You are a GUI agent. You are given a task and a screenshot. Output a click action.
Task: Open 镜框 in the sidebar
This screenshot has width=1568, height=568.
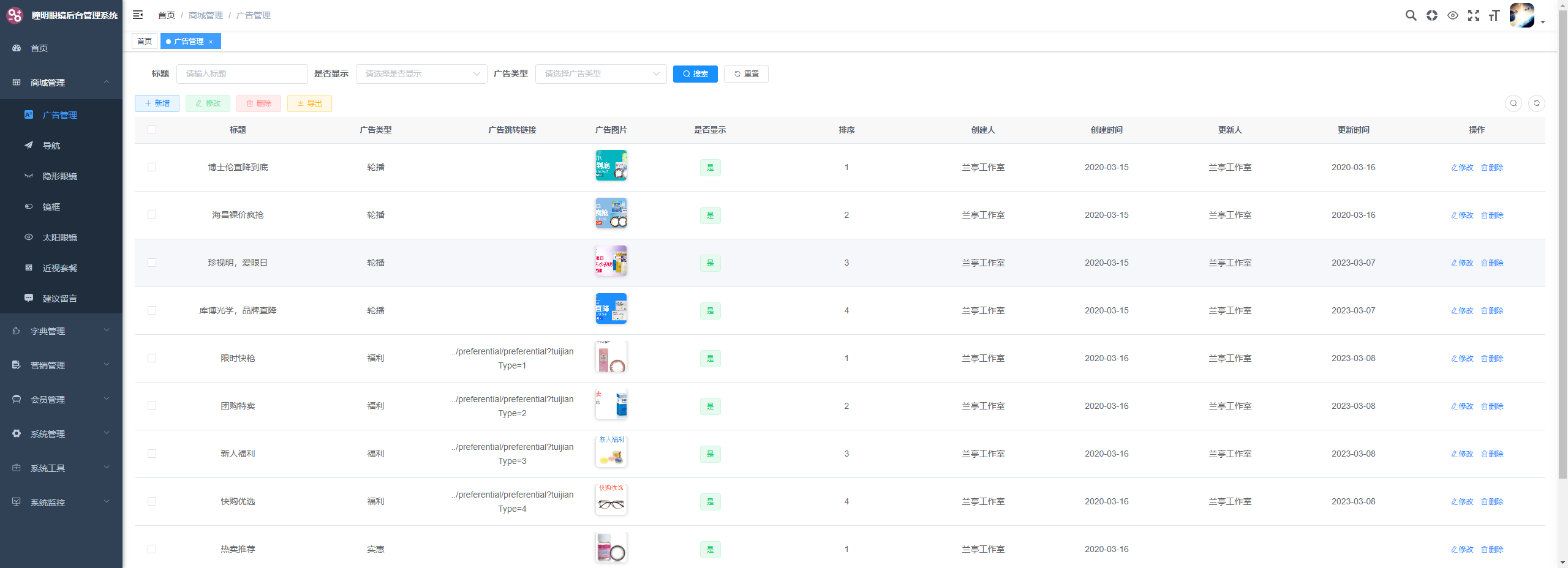tap(61, 206)
